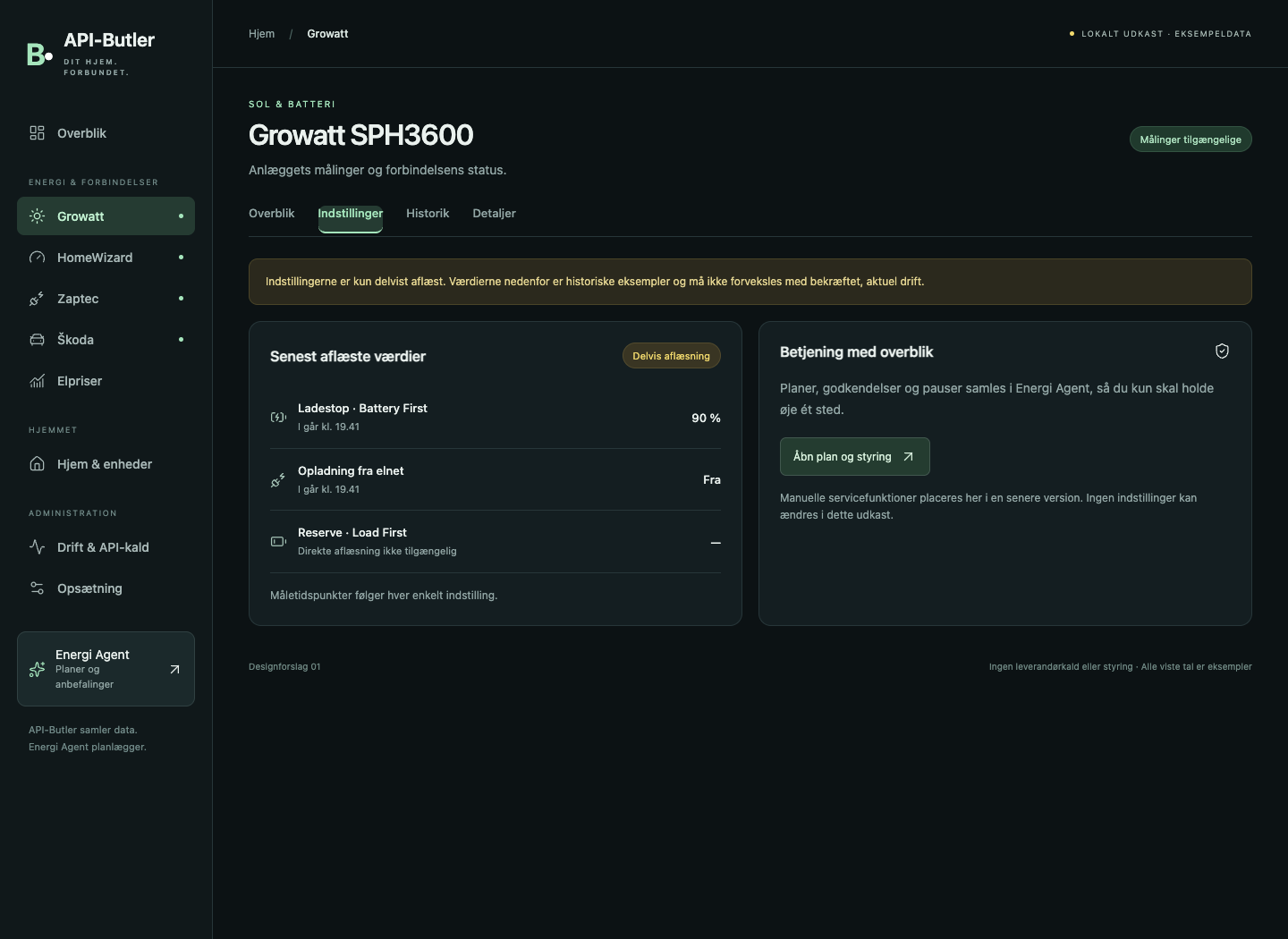
Task: Click the Sol & Batteri section label
Action: [292, 105]
